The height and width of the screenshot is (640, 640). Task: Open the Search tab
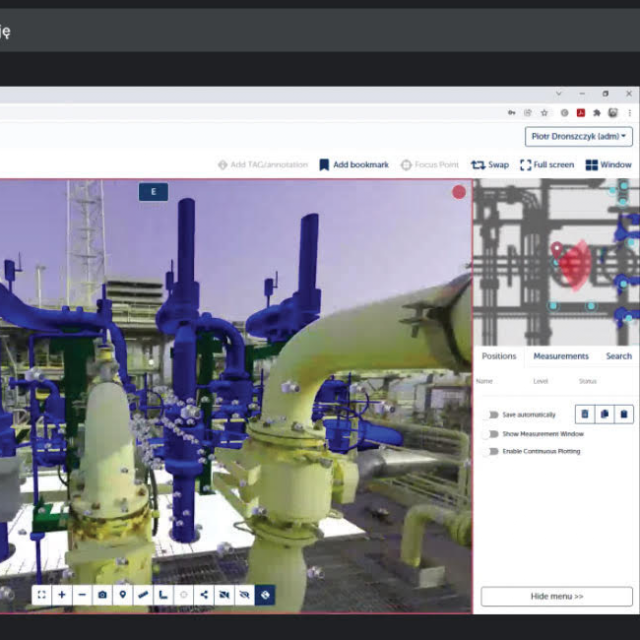(x=618, y=356)
